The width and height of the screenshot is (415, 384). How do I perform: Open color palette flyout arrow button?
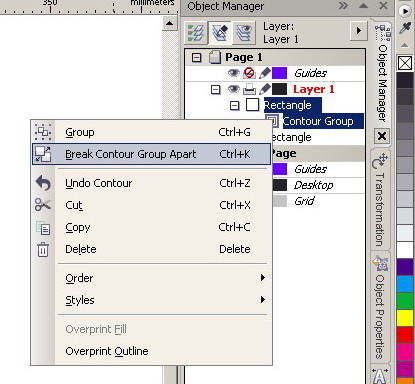(405, 11)
